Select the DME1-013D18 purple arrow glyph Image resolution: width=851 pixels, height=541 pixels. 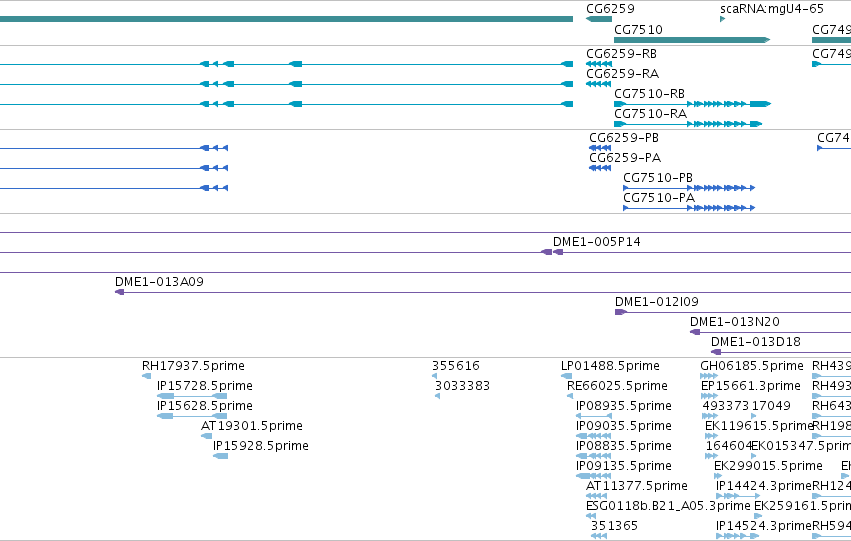point(716,352)
